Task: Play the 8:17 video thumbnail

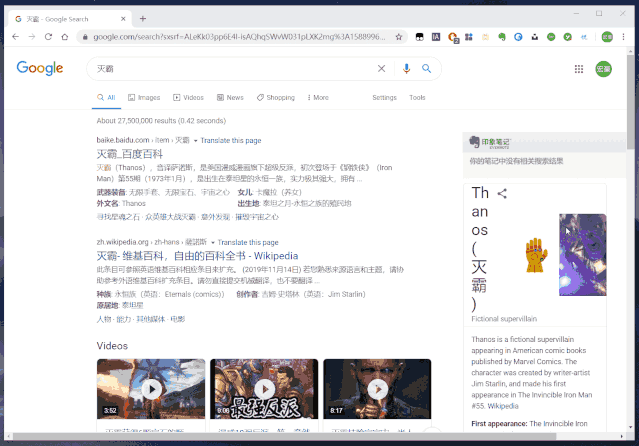Action: tap(377, 389)
